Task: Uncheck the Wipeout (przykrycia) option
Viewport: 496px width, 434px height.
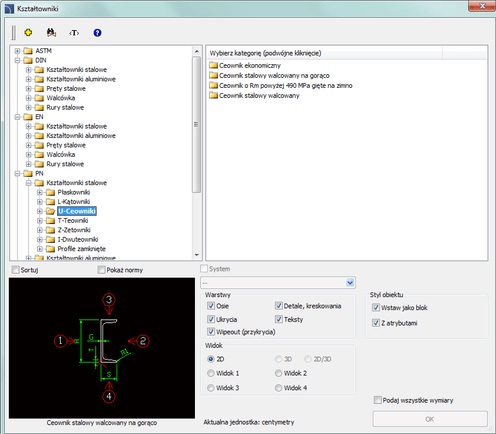Action: (211, 332)
